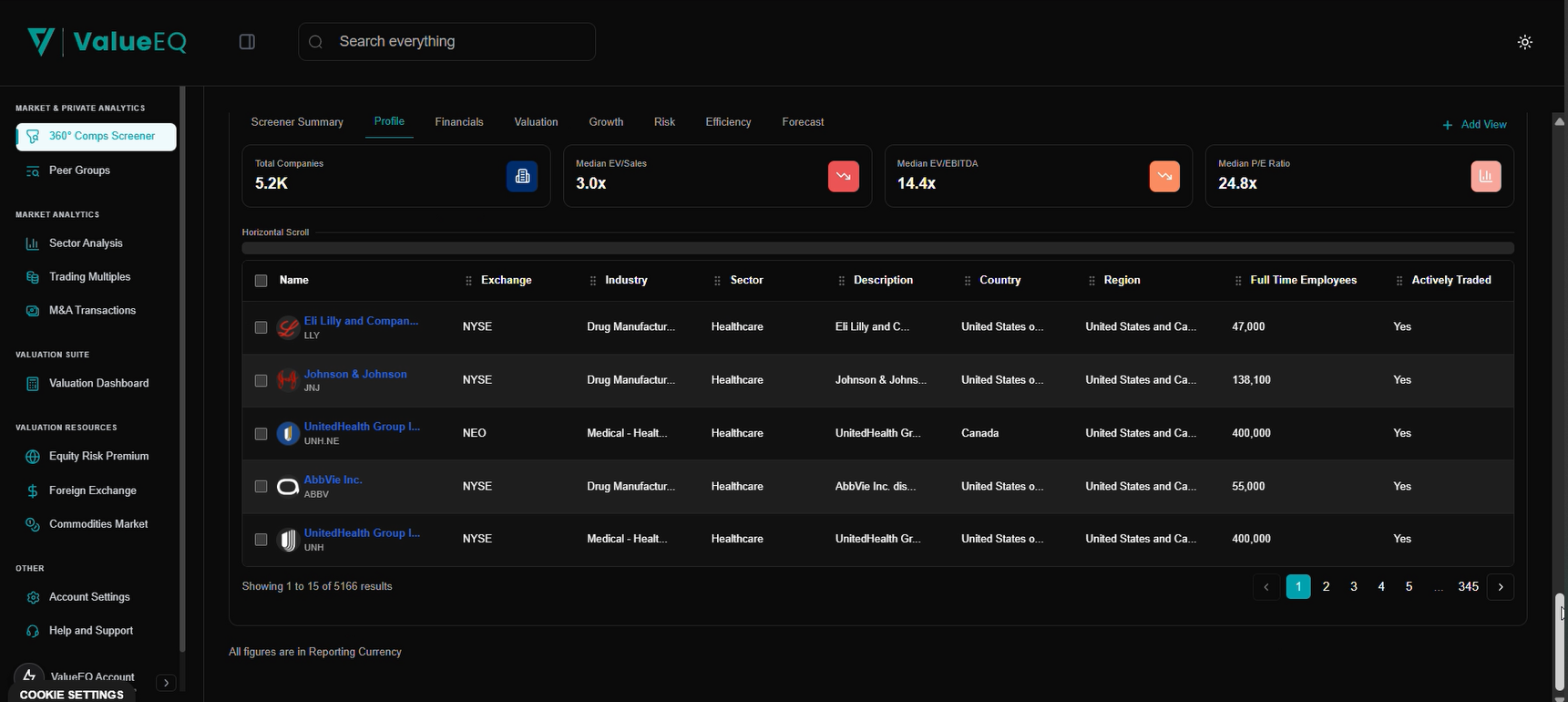Go to next page with right chevron
The height and width of the screenshot is (702, 1568).
[1500, 587]
